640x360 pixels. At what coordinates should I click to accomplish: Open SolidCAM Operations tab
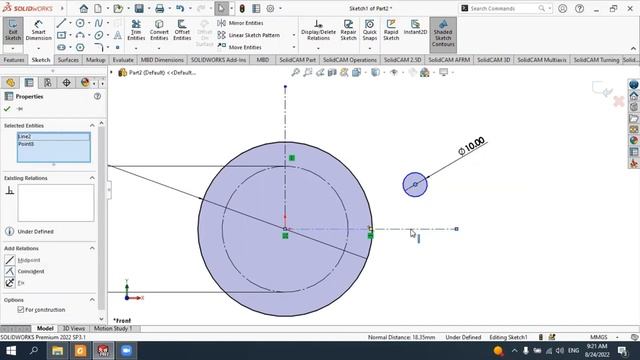350,60
